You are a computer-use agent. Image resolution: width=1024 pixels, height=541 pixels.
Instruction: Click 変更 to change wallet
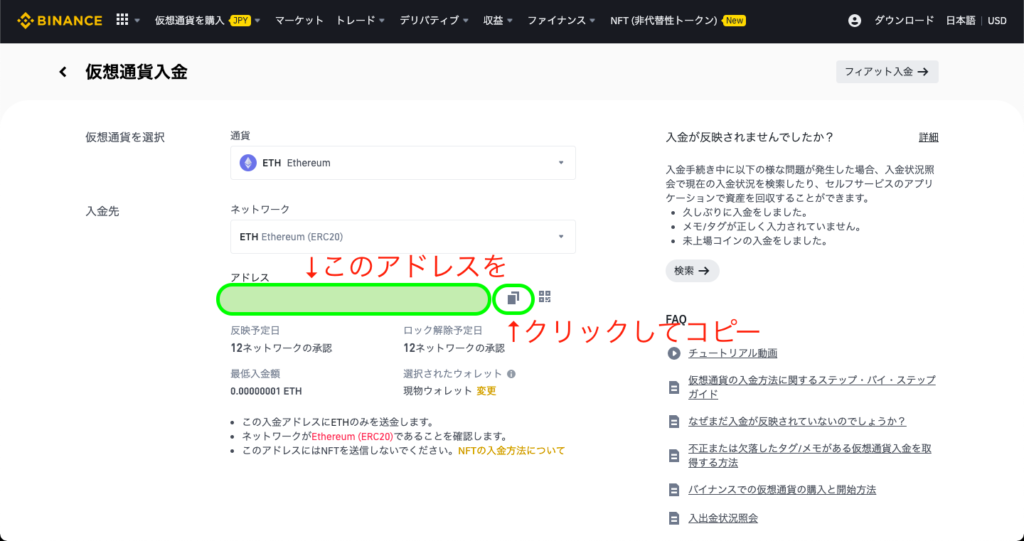[x=487, y=391]
